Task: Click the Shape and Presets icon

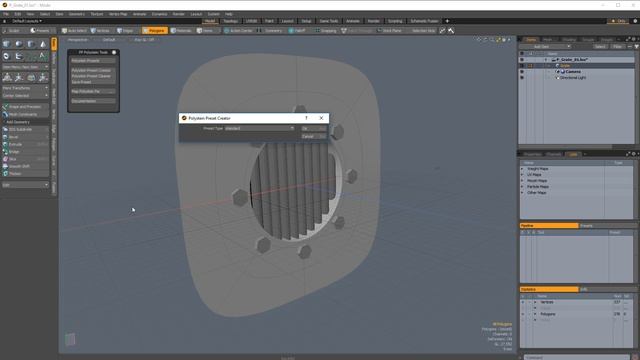Action: click(5, 107)
